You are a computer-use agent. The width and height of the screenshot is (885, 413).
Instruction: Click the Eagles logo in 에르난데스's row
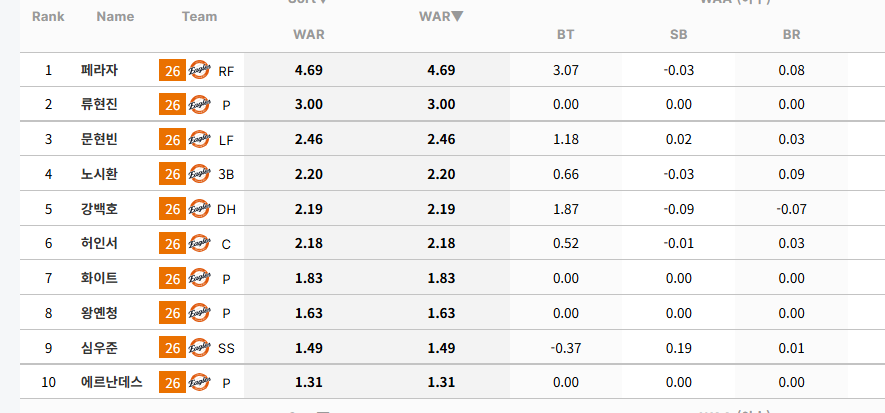199,383
